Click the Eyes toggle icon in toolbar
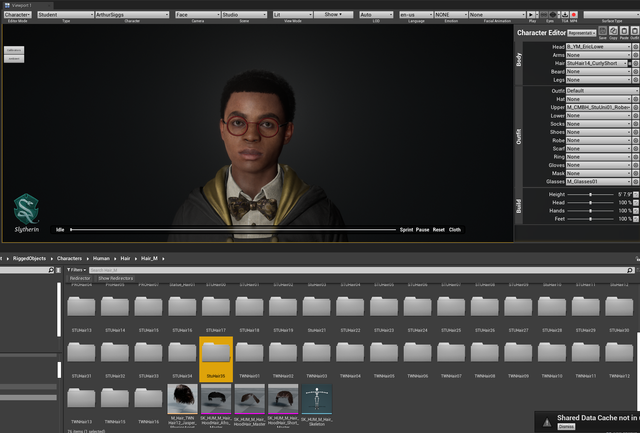Image resolution: width=640 pixels, height=433 pixels. pyautogui.click(x=553, y=15)
